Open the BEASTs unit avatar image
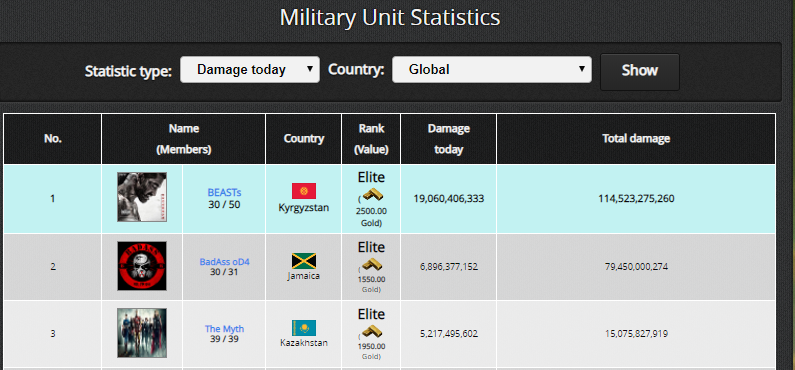The width and height of the screenshot is (795, 370). tap(142, 197)
